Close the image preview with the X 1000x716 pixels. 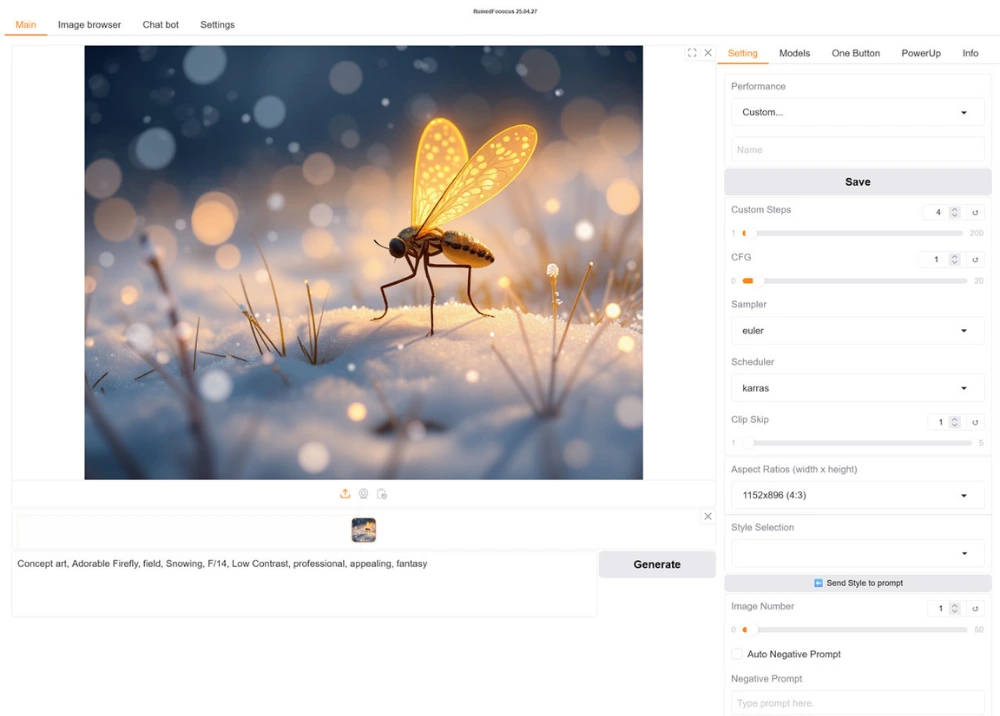(708, 53)
